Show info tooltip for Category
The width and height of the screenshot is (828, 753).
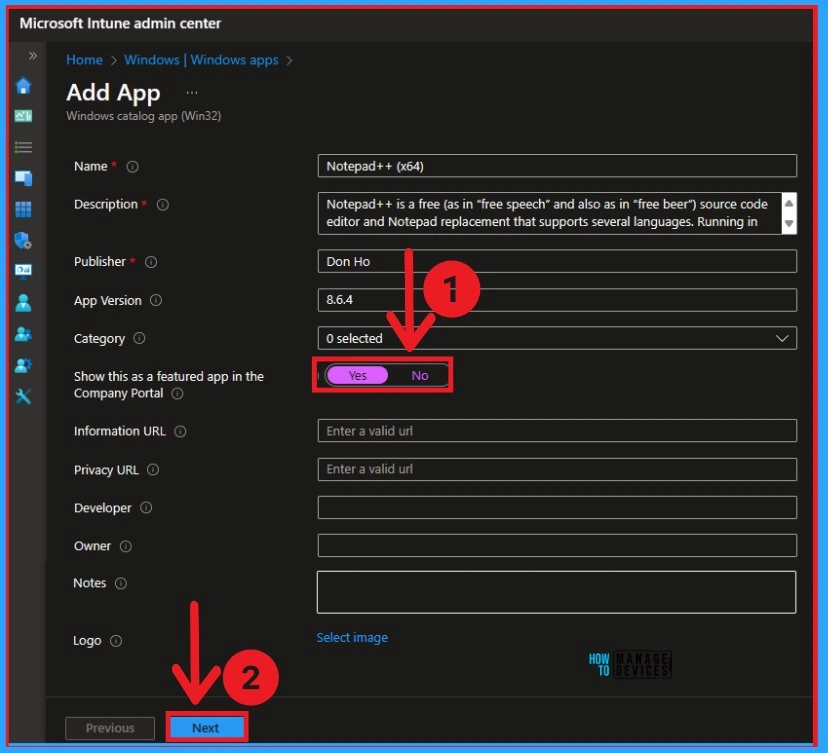139,338
